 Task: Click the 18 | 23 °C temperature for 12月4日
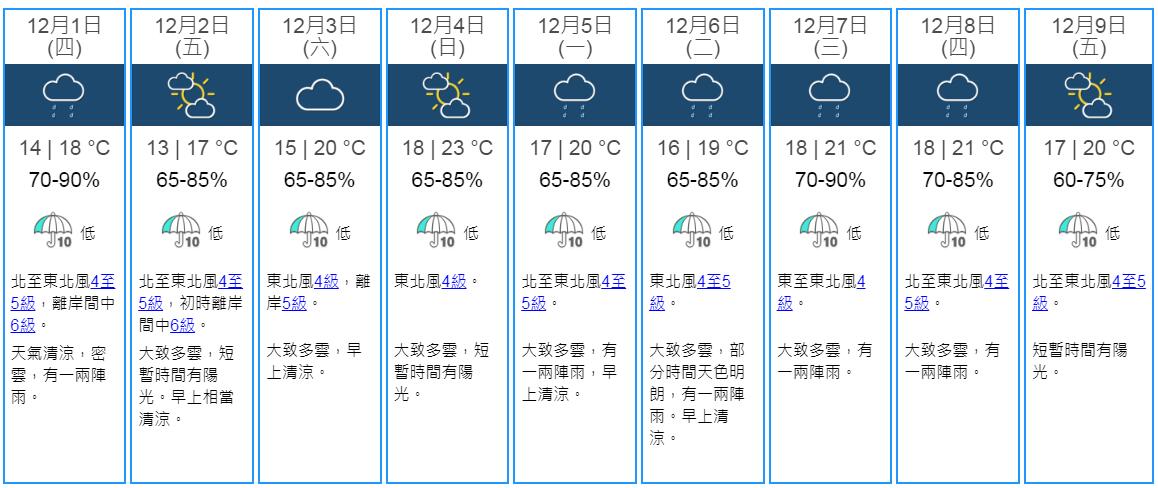[448, 149]
